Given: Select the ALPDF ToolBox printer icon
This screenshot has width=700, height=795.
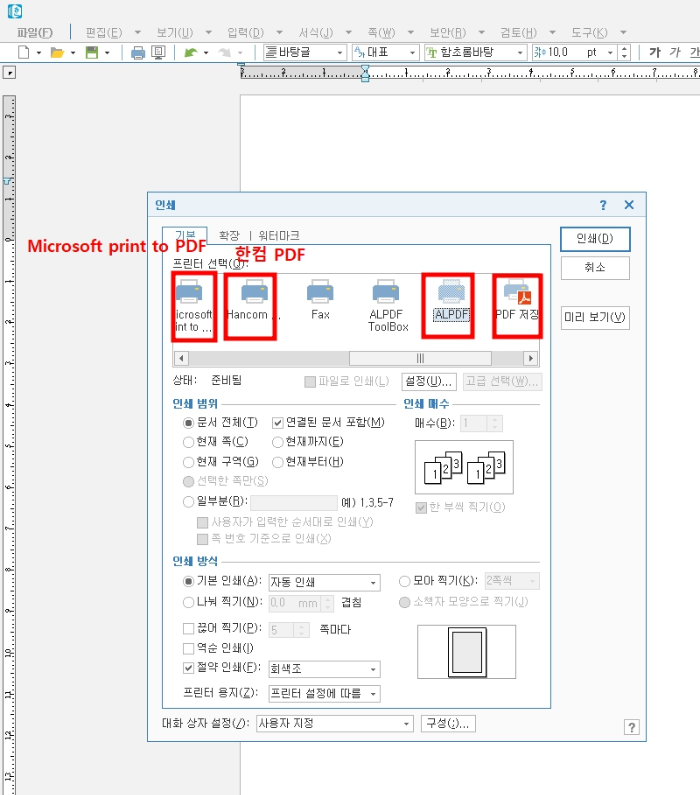Looking at the screenshot, I should pyautogui.click(x=388, y=306).
